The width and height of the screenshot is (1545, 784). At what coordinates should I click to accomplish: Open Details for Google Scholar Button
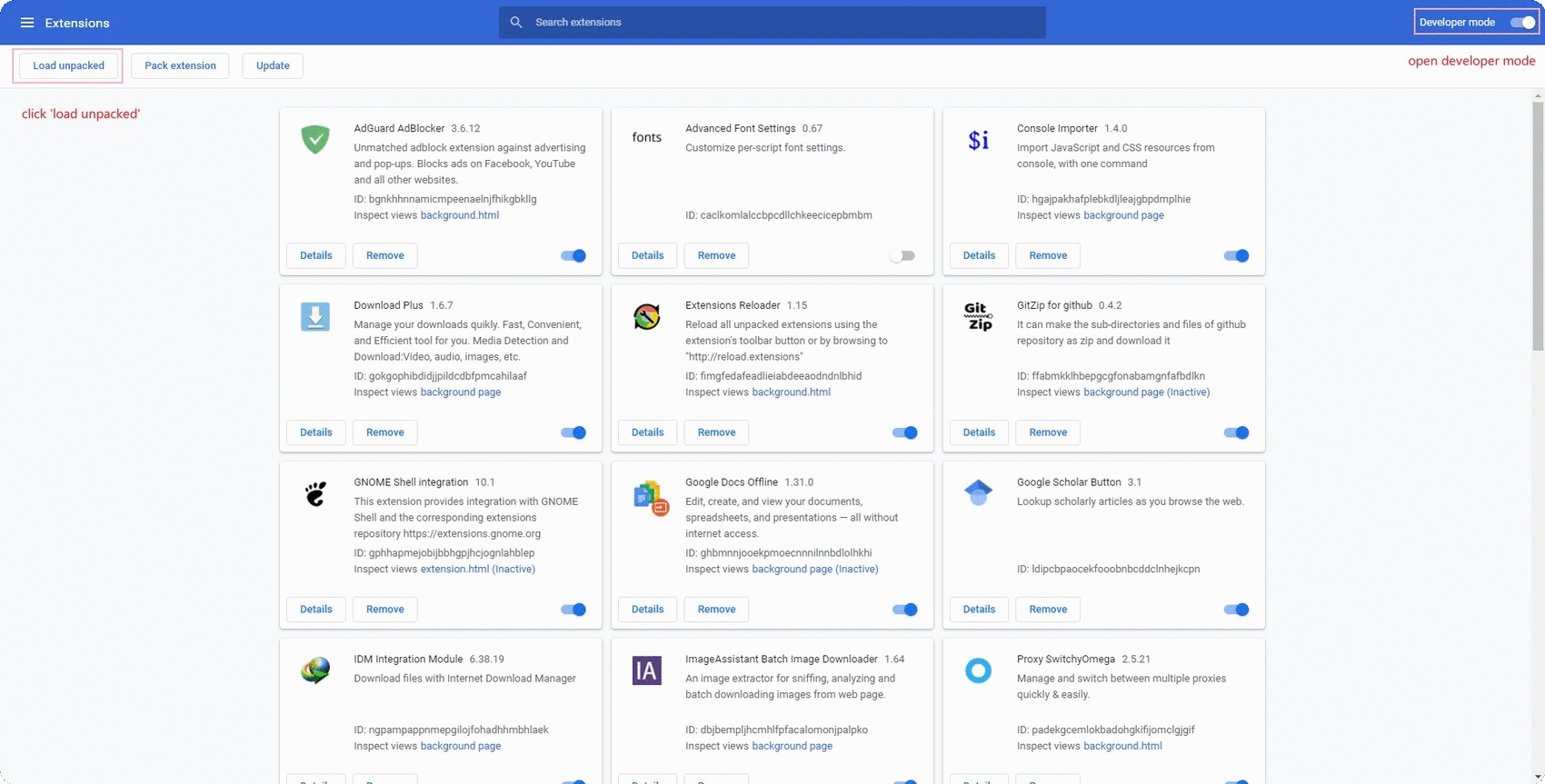tap(980, 610)
